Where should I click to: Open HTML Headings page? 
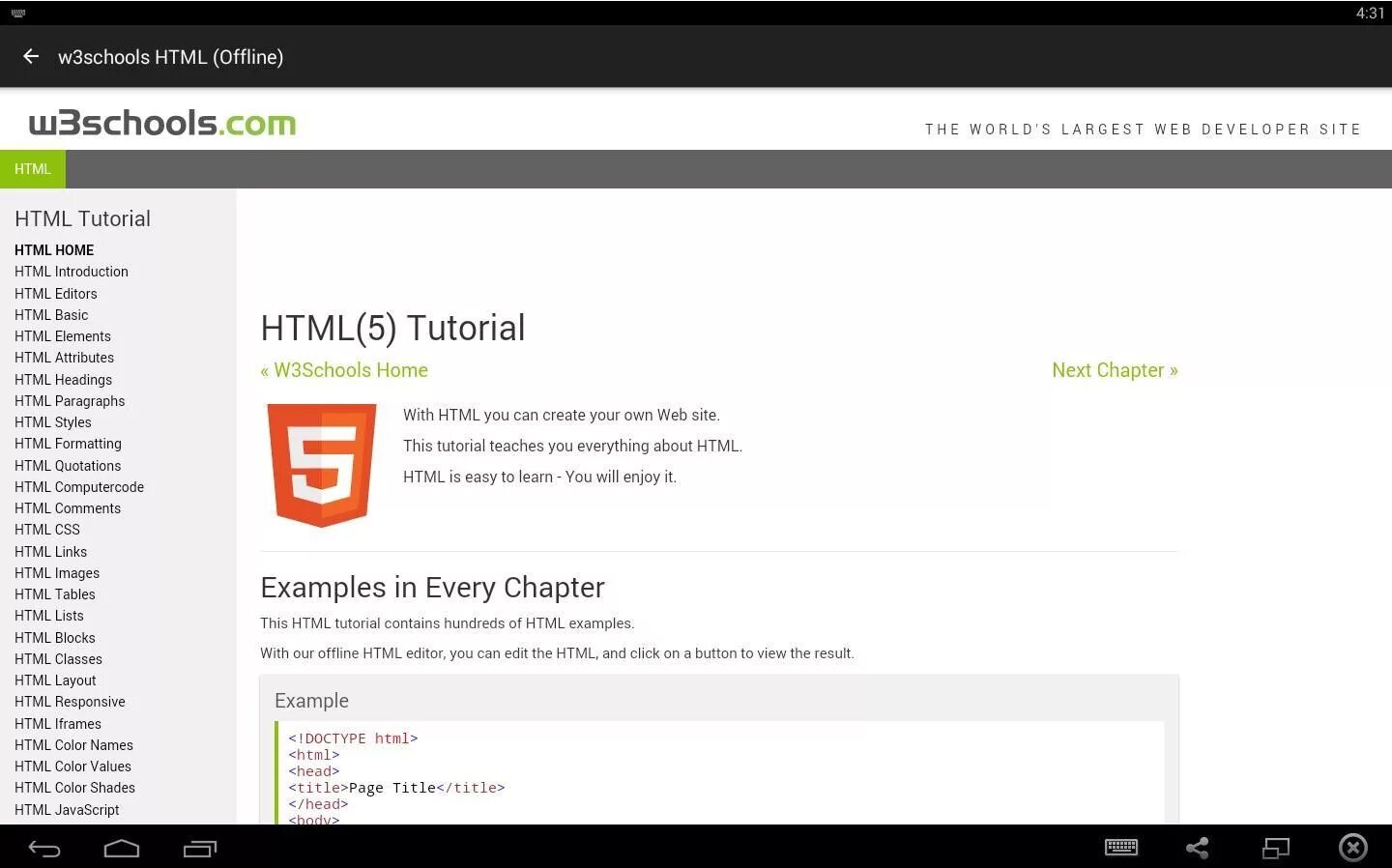pos(63,380)
